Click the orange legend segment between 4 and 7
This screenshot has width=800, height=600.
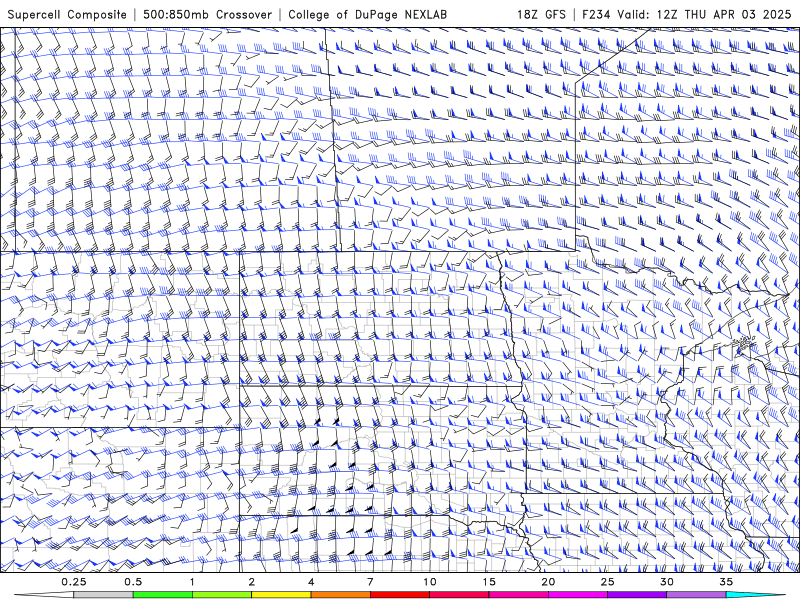coord(340,595)
